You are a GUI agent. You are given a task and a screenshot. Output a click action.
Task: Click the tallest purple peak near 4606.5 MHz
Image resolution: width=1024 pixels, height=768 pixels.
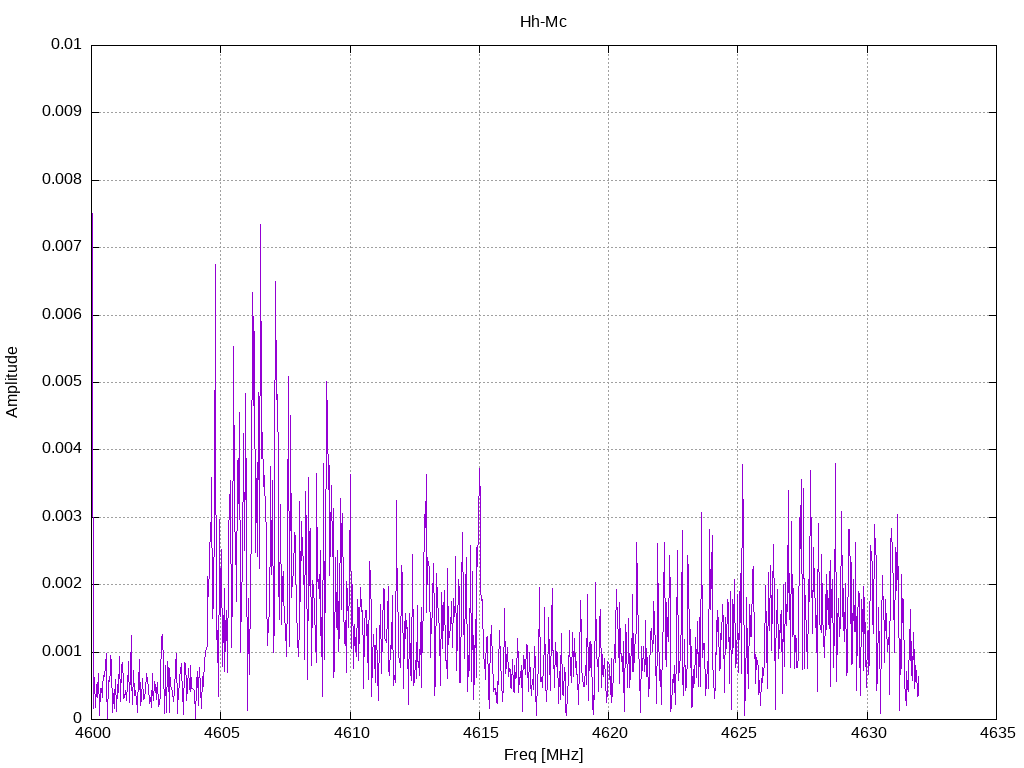[260, 226]
